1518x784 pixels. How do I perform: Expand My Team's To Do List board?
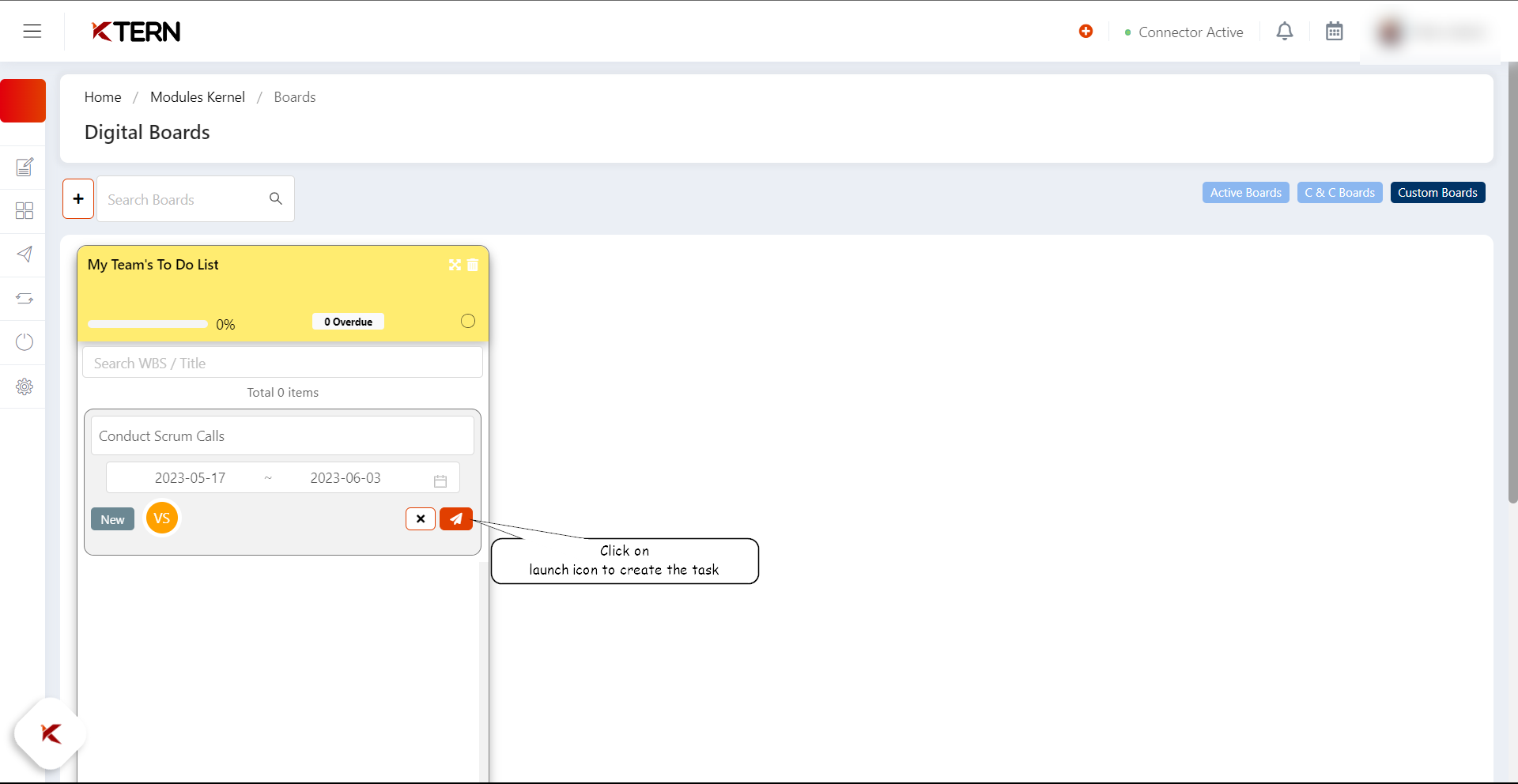(x=455, y=266)
